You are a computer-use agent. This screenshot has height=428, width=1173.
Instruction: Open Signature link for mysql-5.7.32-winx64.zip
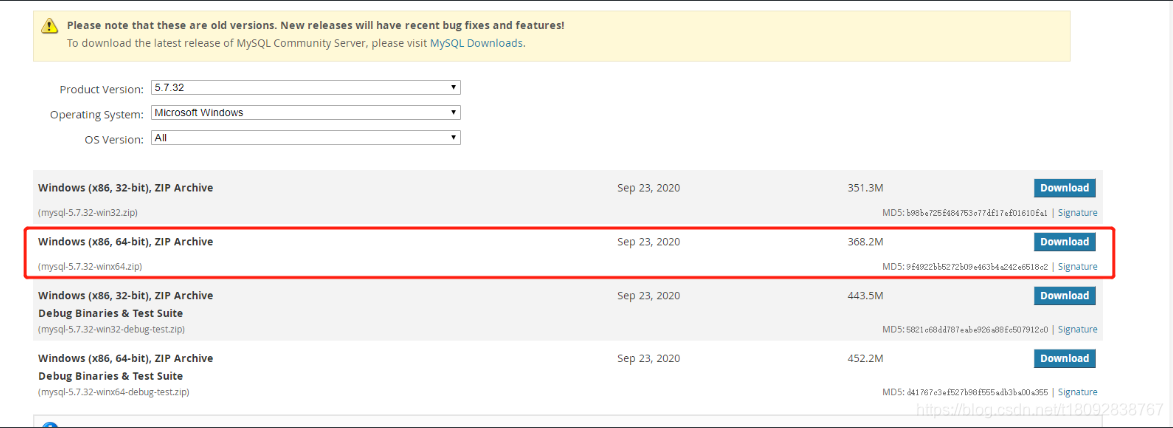1077,267
